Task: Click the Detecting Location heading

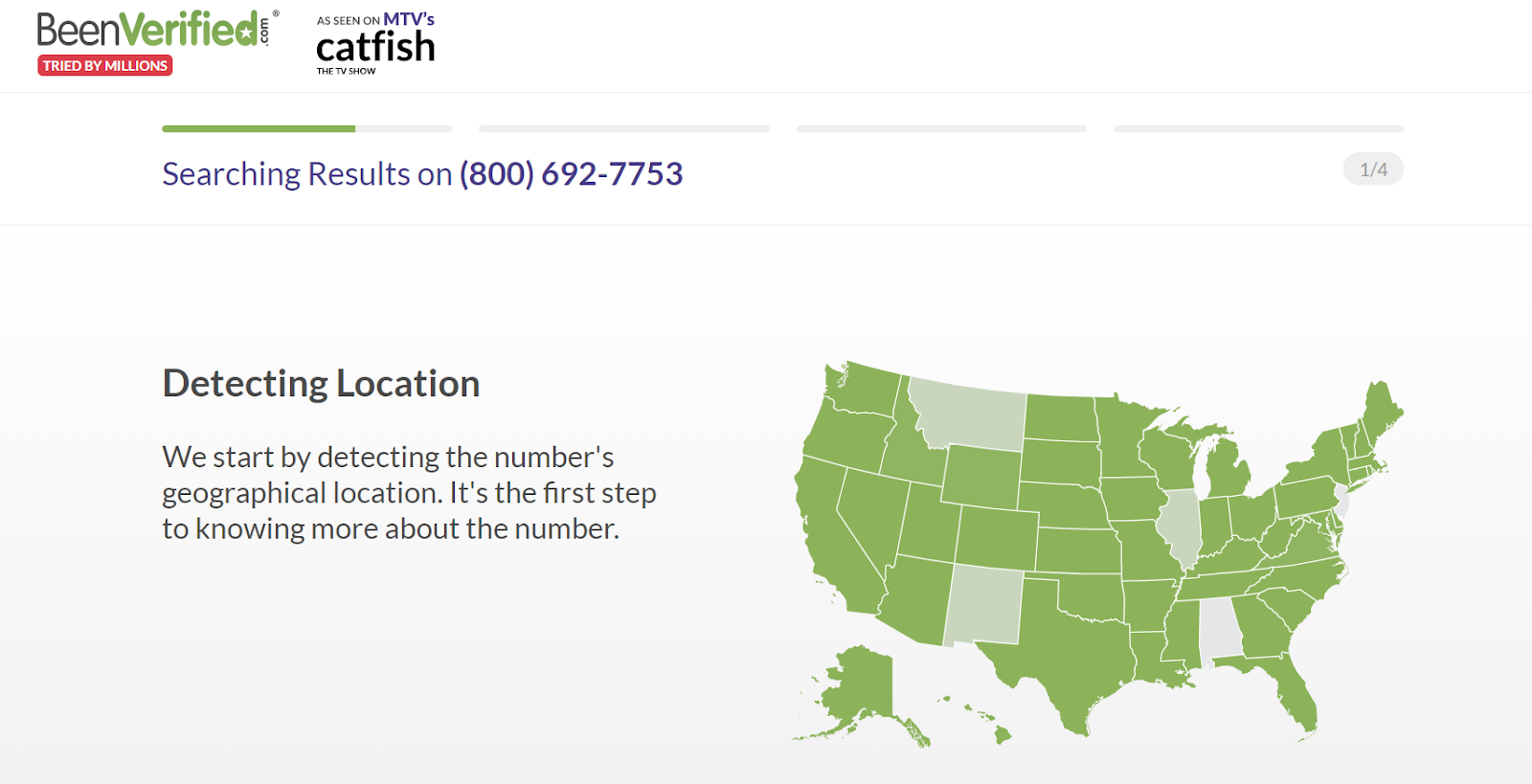Action: pyautogui.click(x=321, y=383)
